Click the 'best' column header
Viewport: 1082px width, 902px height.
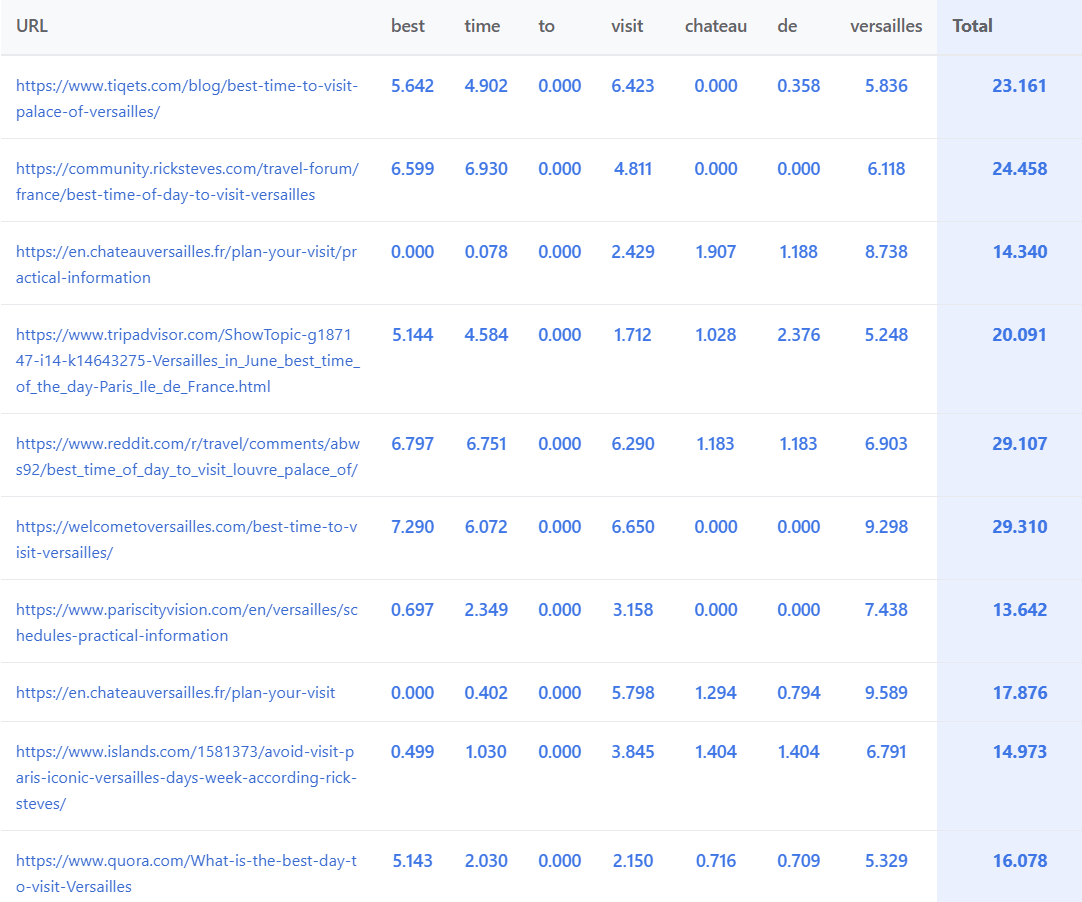tap(408, 26)
